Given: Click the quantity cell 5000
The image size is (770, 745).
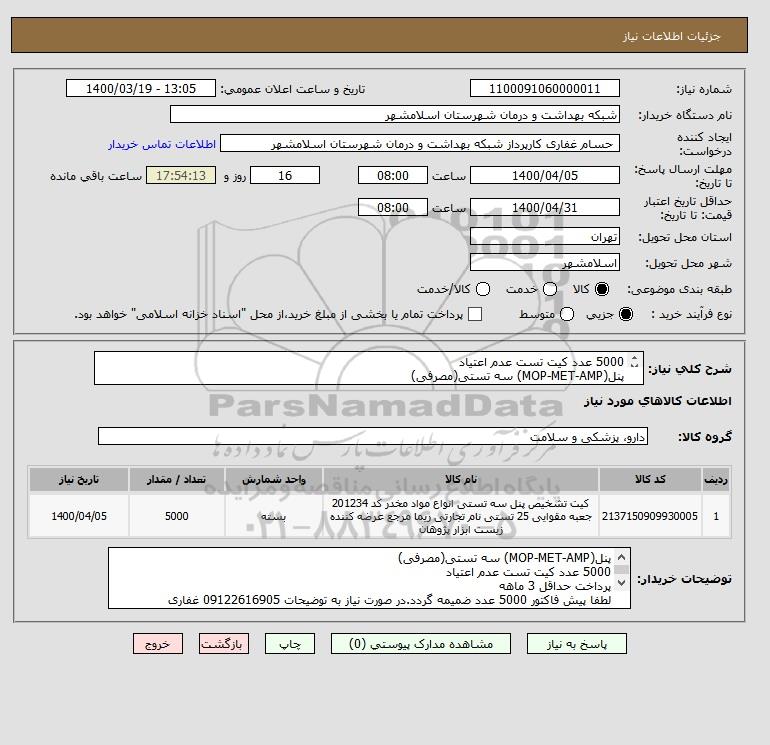Looking at the screenshot, I should click(x=176, y=516).
